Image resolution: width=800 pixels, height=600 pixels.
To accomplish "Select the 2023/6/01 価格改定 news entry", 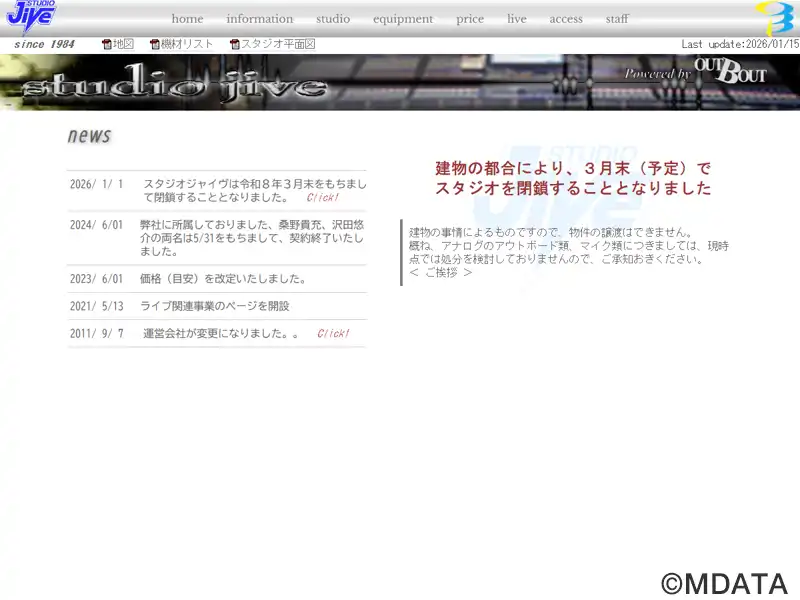I will coord(223,279).
